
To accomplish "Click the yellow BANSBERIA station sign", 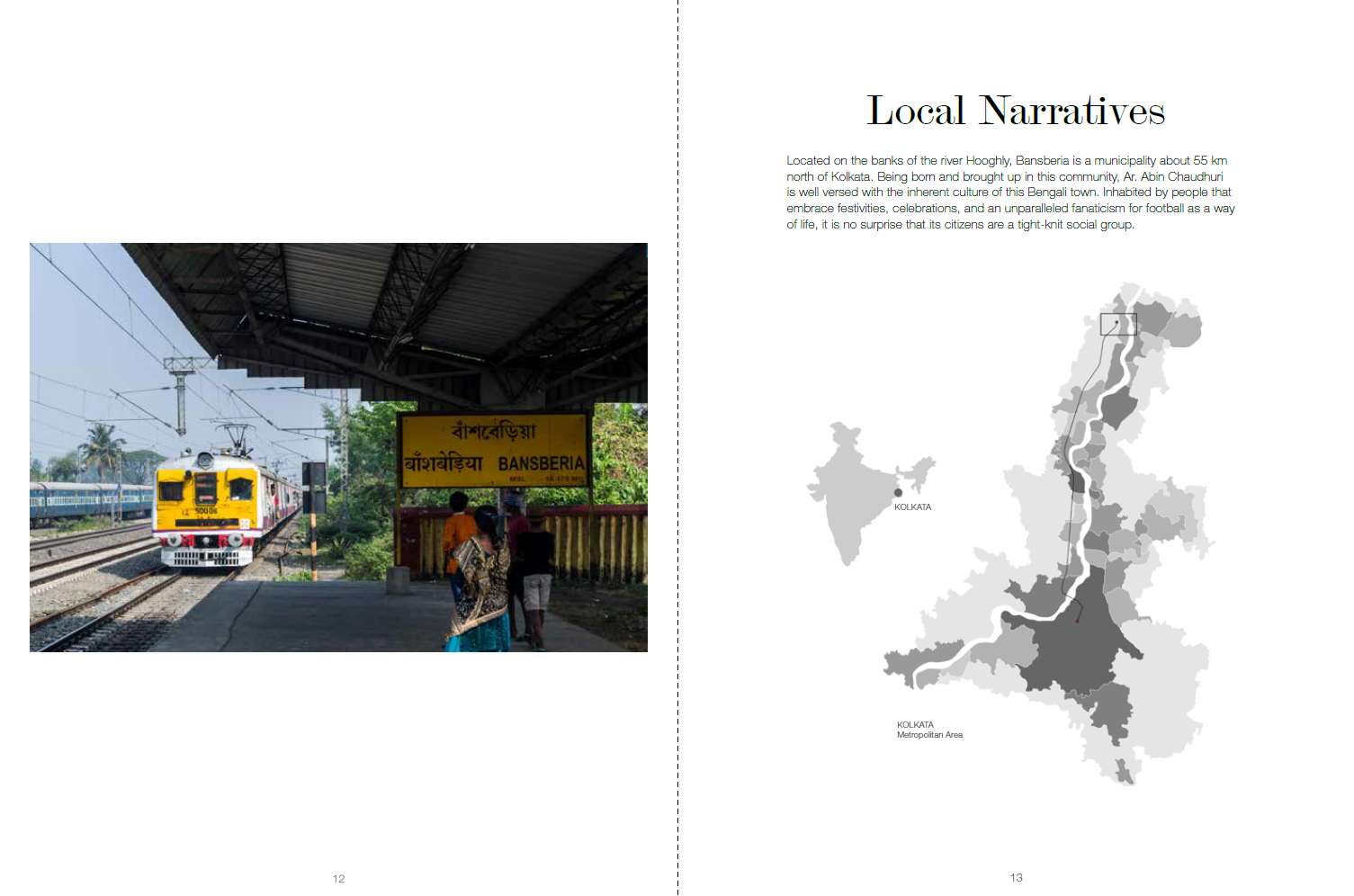I will 493,450.
